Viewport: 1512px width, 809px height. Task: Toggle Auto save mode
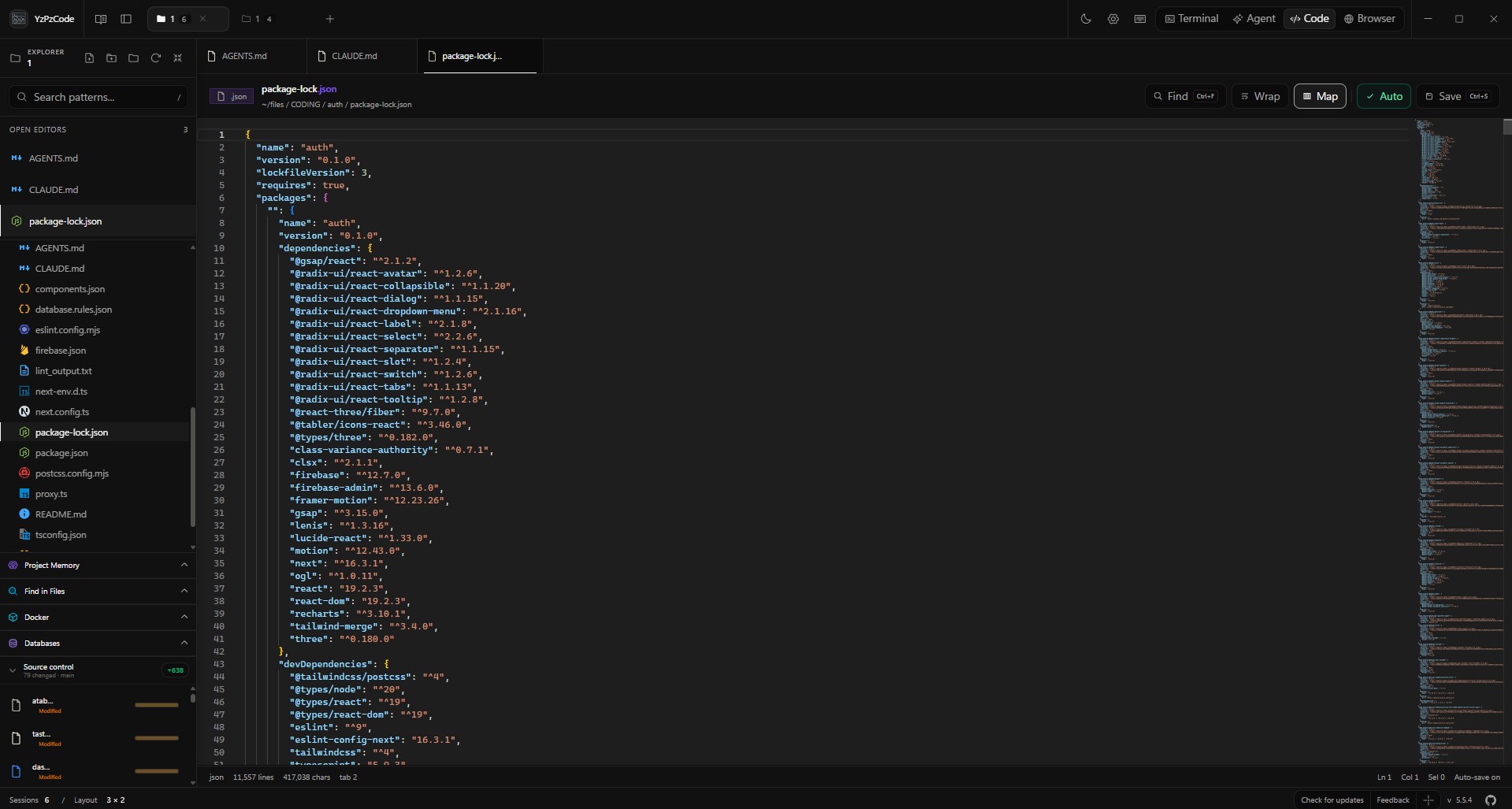(x=1384, y=96)
